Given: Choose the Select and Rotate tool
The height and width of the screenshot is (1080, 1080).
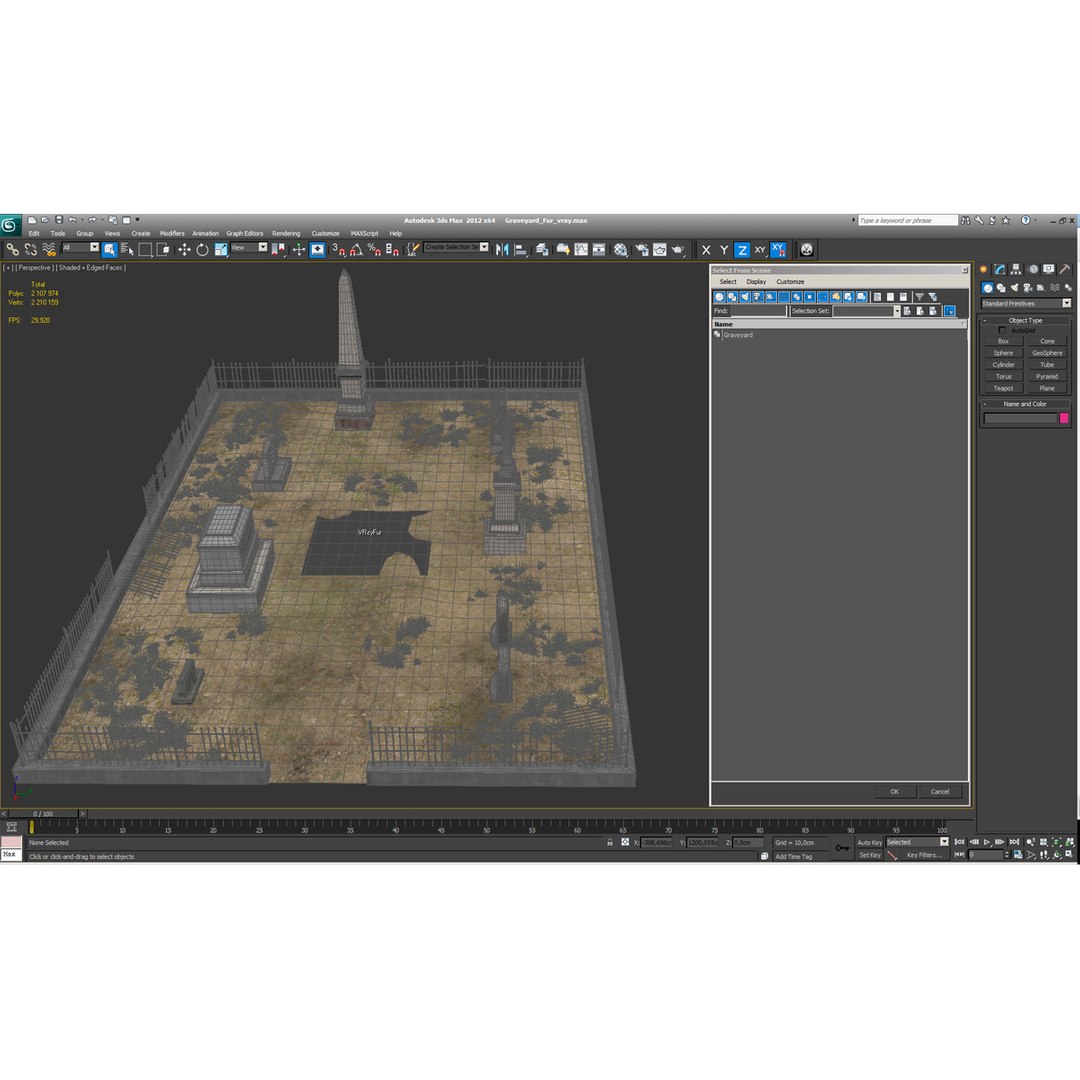Looking at the screenshot, I should click(x=202, y=249).
